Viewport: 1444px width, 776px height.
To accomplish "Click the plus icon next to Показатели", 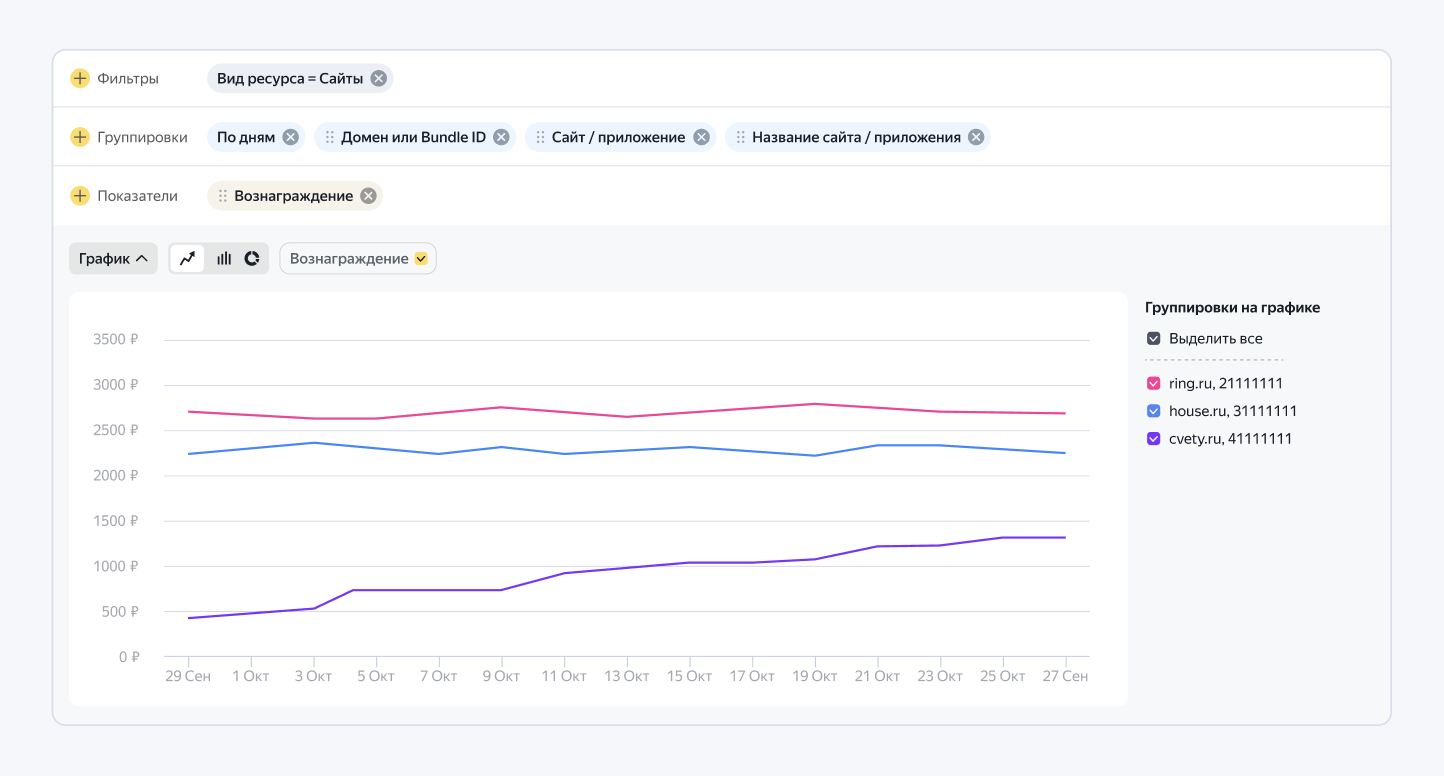I will pos(80,196).
